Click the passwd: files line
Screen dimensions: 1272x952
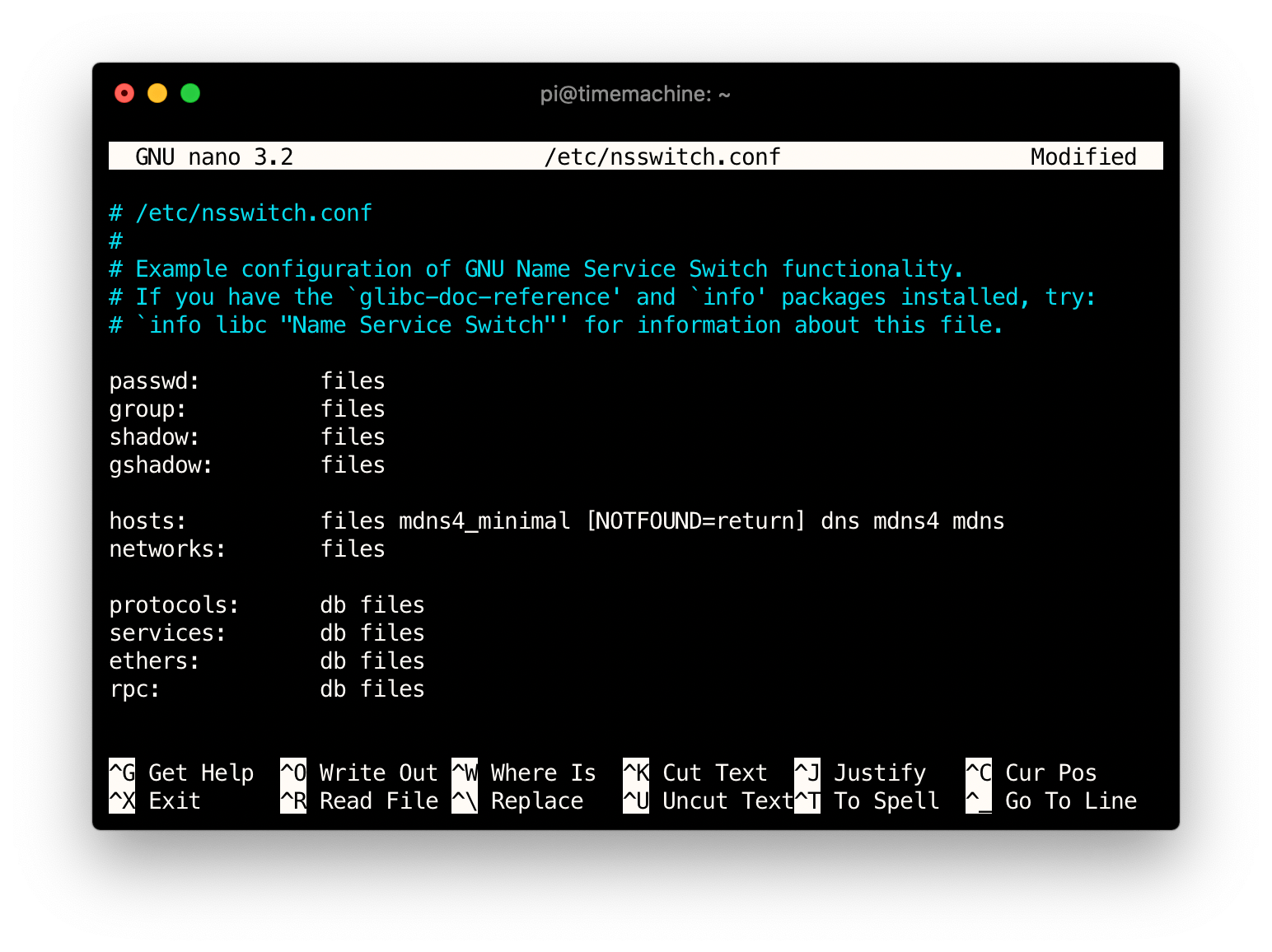247,380
